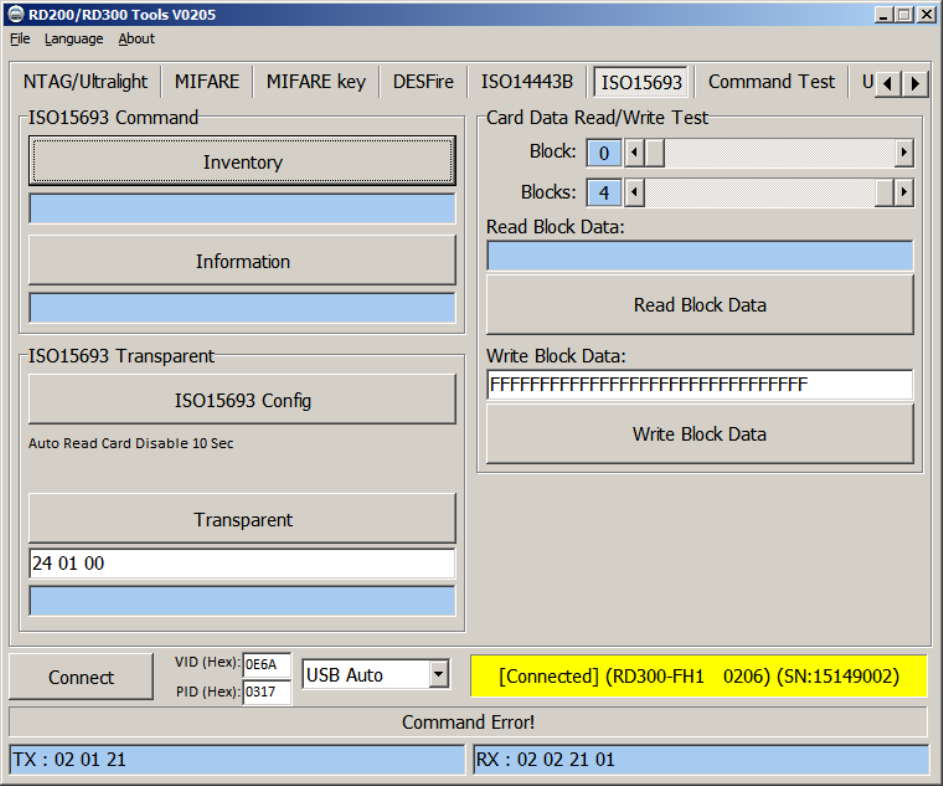
Task: Click the VID (Hex) field 0E6A
Action: point(266,665)
